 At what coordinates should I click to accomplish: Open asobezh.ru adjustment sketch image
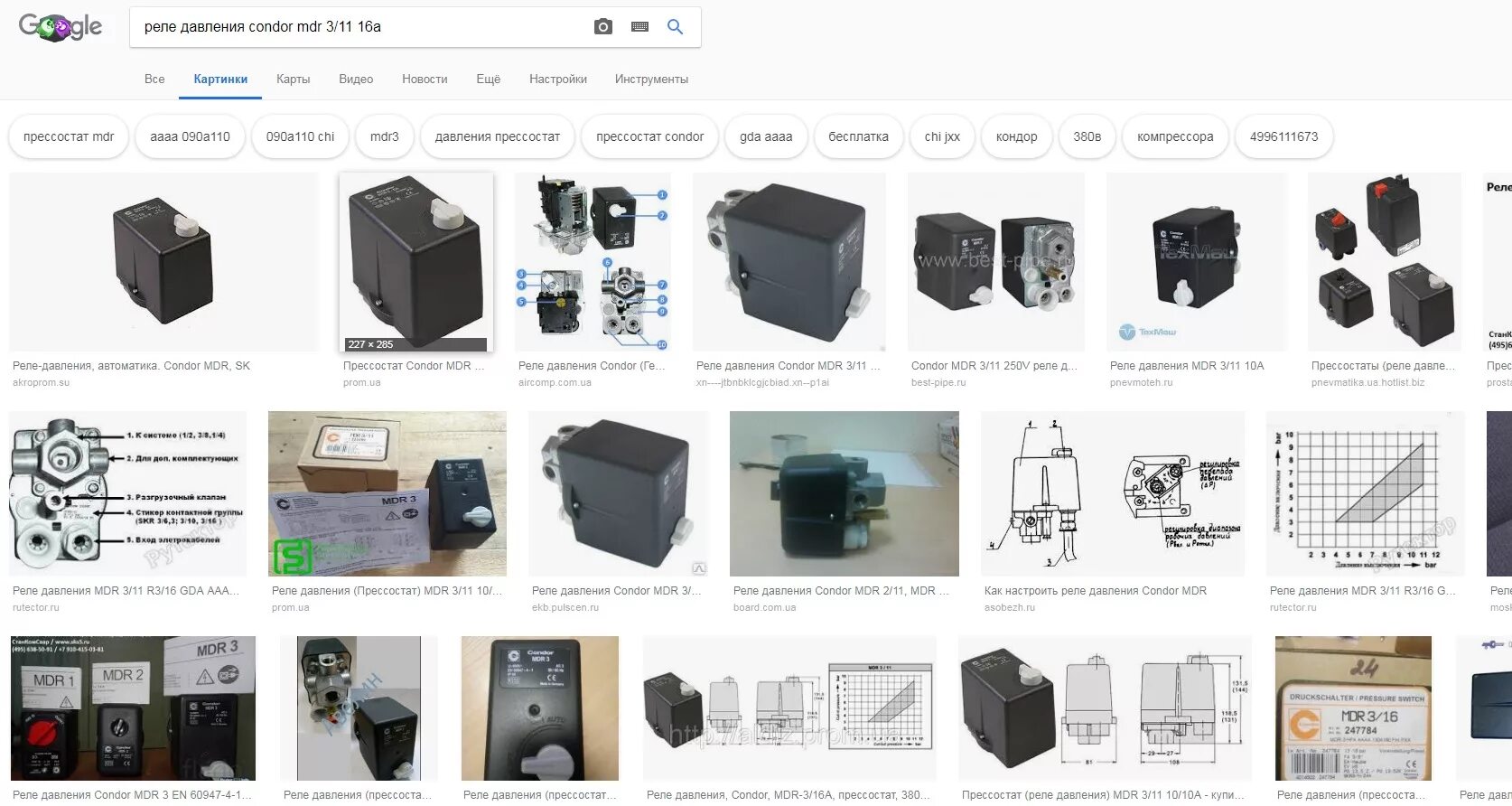(x=1113, y=493)
